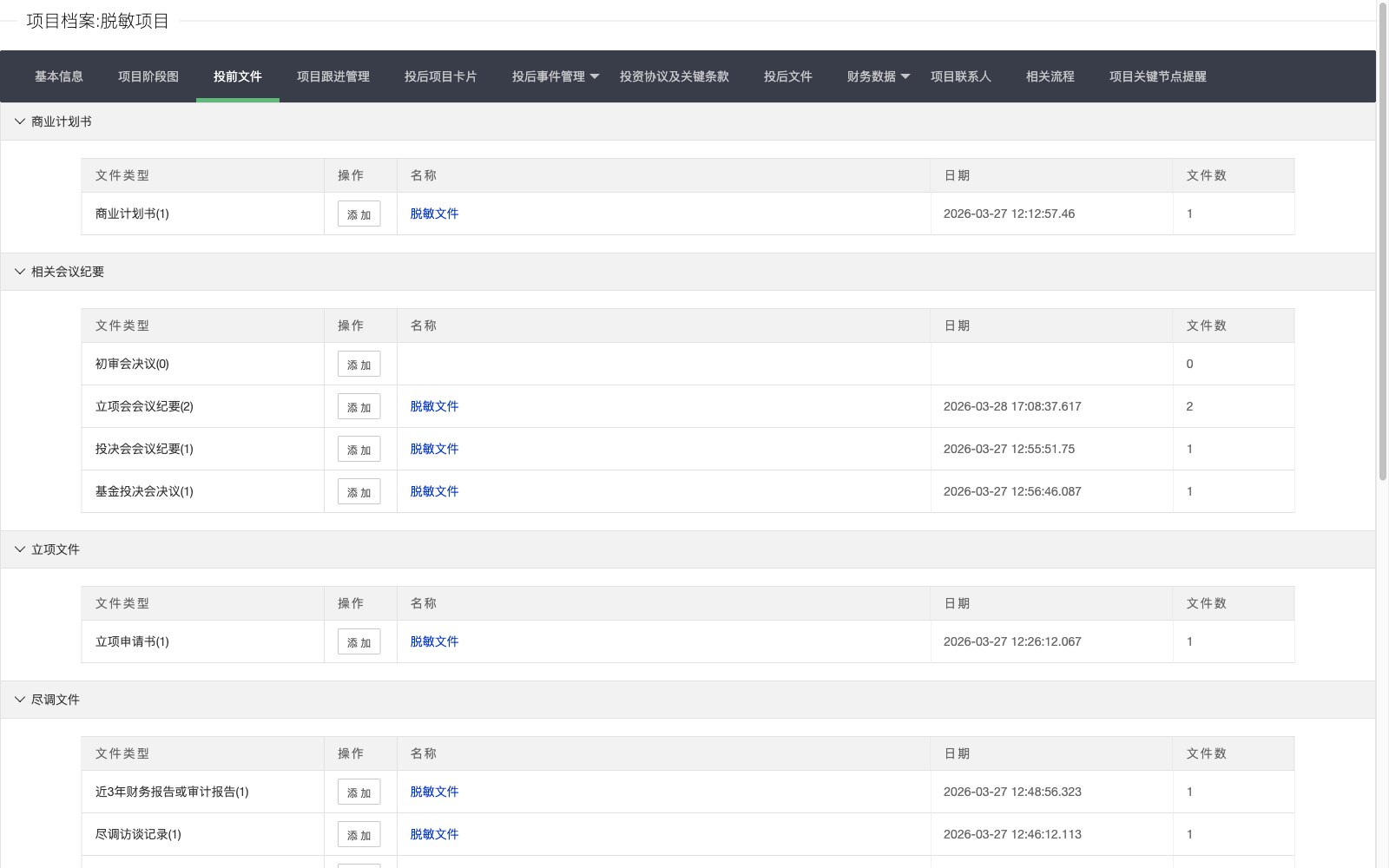Add a file to 立项会会议纪要
Viewport: 1389px width, 868px height.
359,407
